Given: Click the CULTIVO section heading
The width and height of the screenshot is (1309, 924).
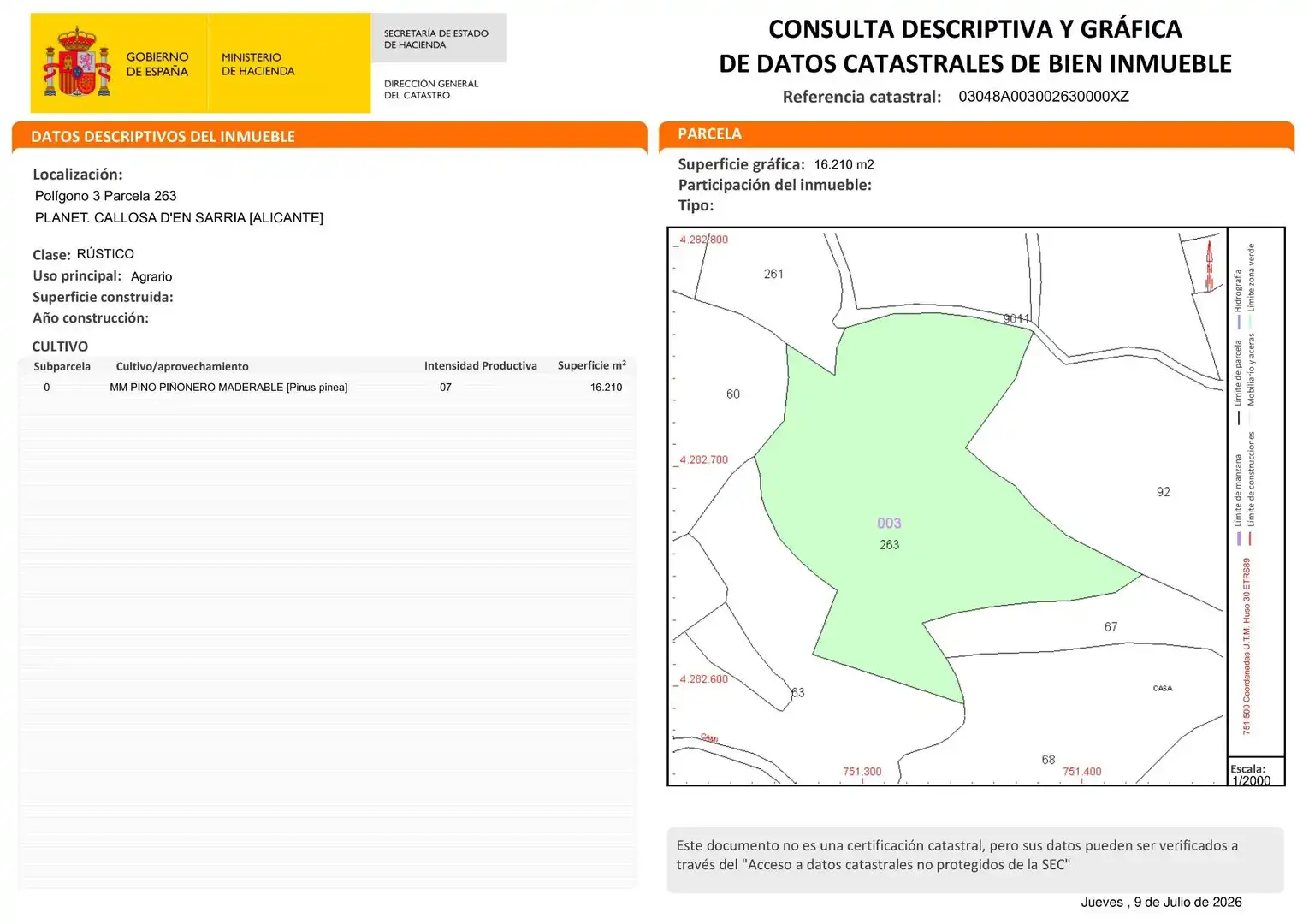Looking at the screenshot, I should tap(60, 346).
